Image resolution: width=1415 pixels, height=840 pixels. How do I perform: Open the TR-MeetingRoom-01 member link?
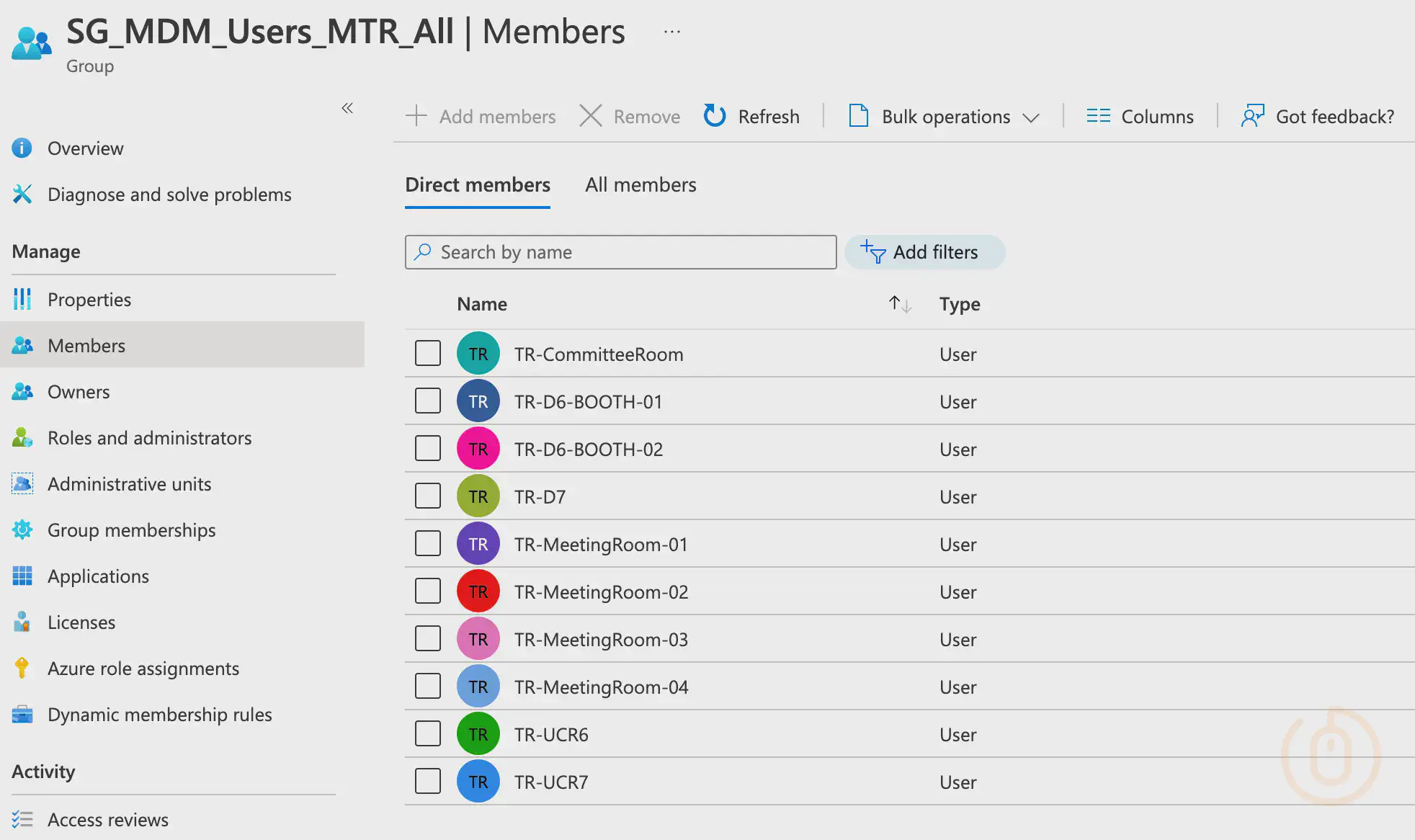pyautogui.click(x=601, y=545)
